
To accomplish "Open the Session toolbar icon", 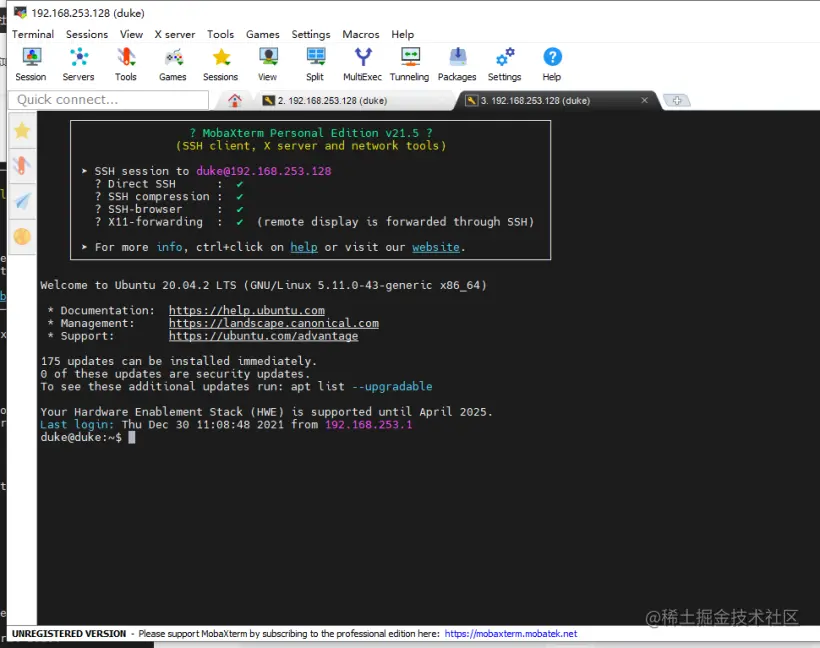I will click(31, 64).
